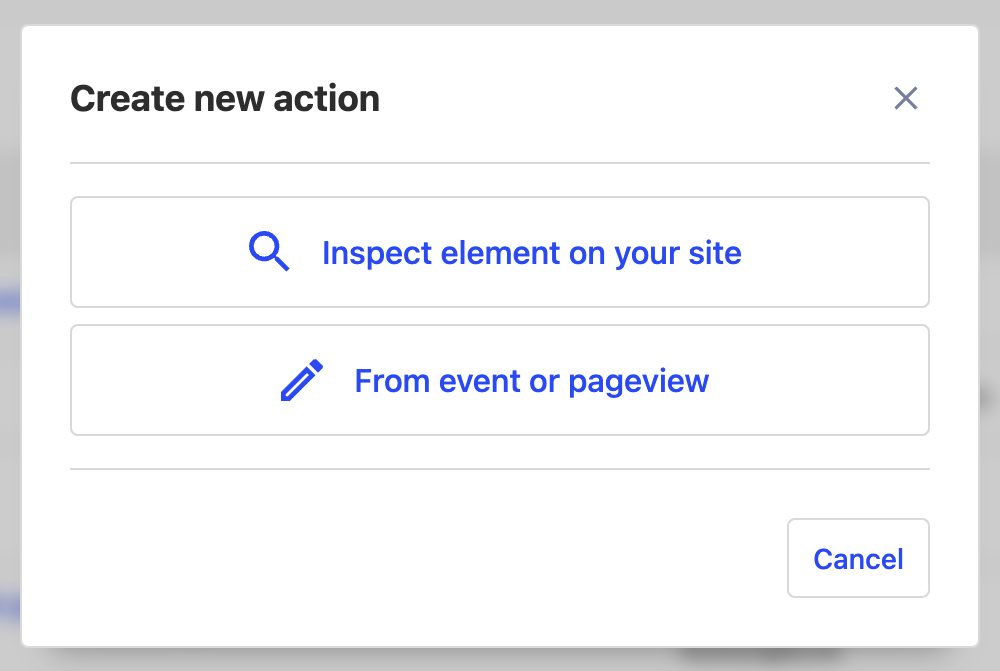Choose "Inspect element on your site"
This screenshot has height=671, width=1000.
coord(500,252)
